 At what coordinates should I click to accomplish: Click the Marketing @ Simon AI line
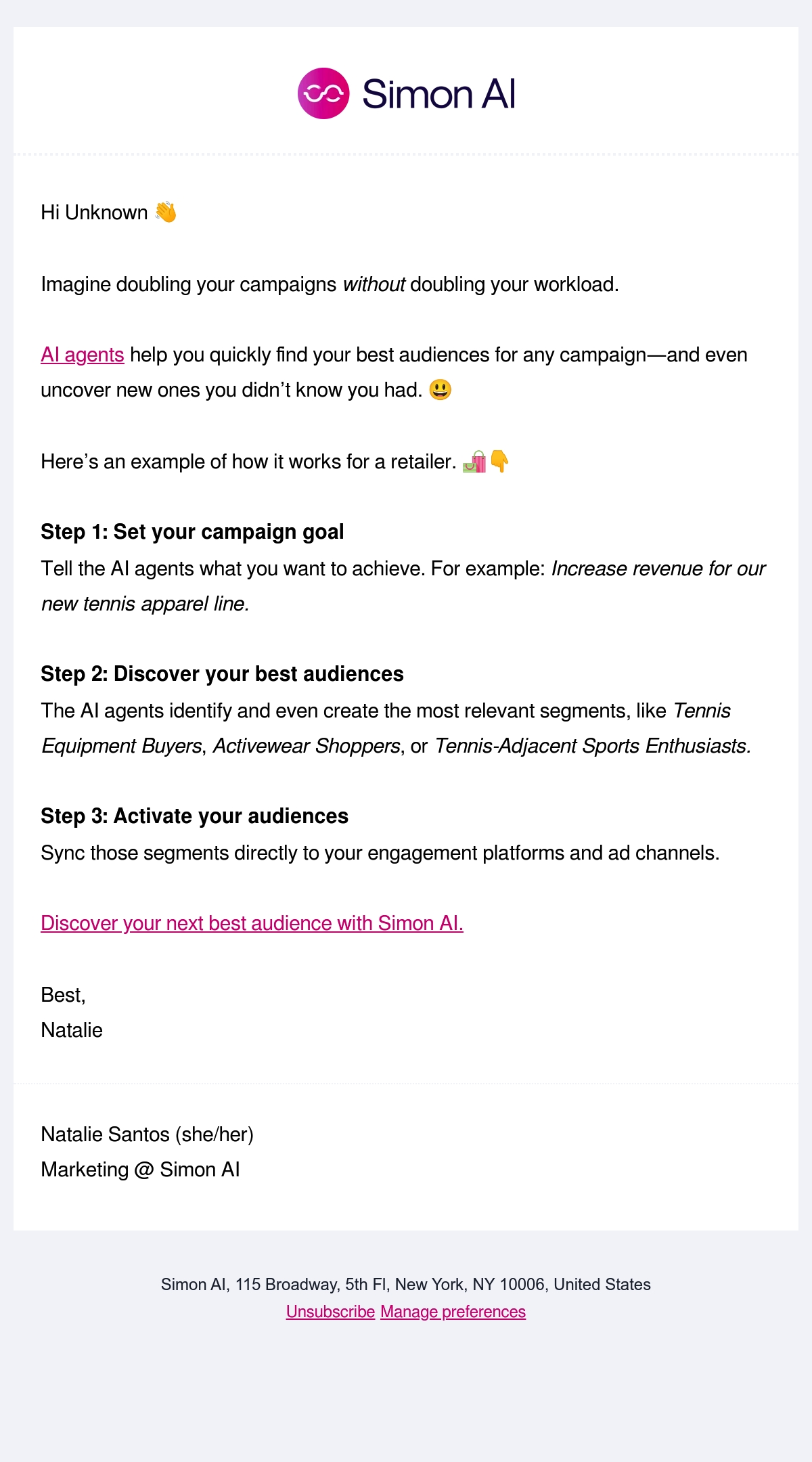[x=140, y=1170]
